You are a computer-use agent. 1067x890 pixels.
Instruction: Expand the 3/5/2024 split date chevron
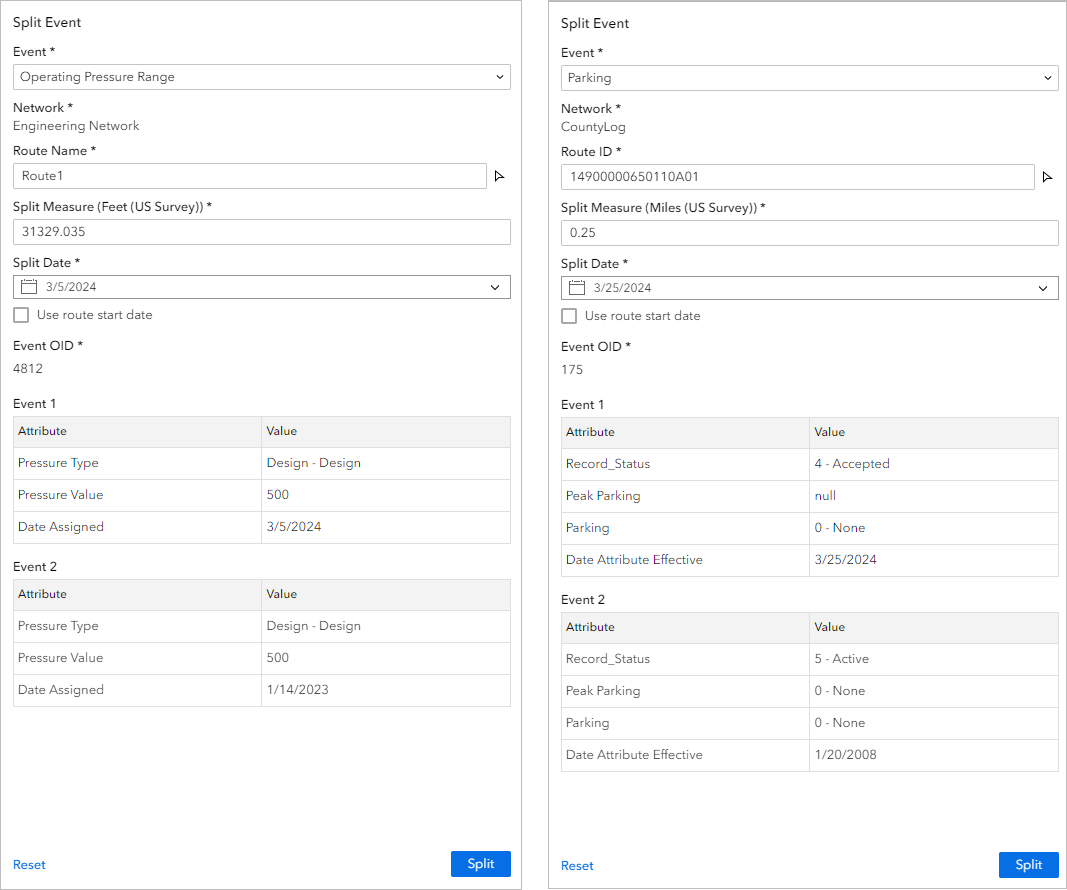click(x=495, y=287)
